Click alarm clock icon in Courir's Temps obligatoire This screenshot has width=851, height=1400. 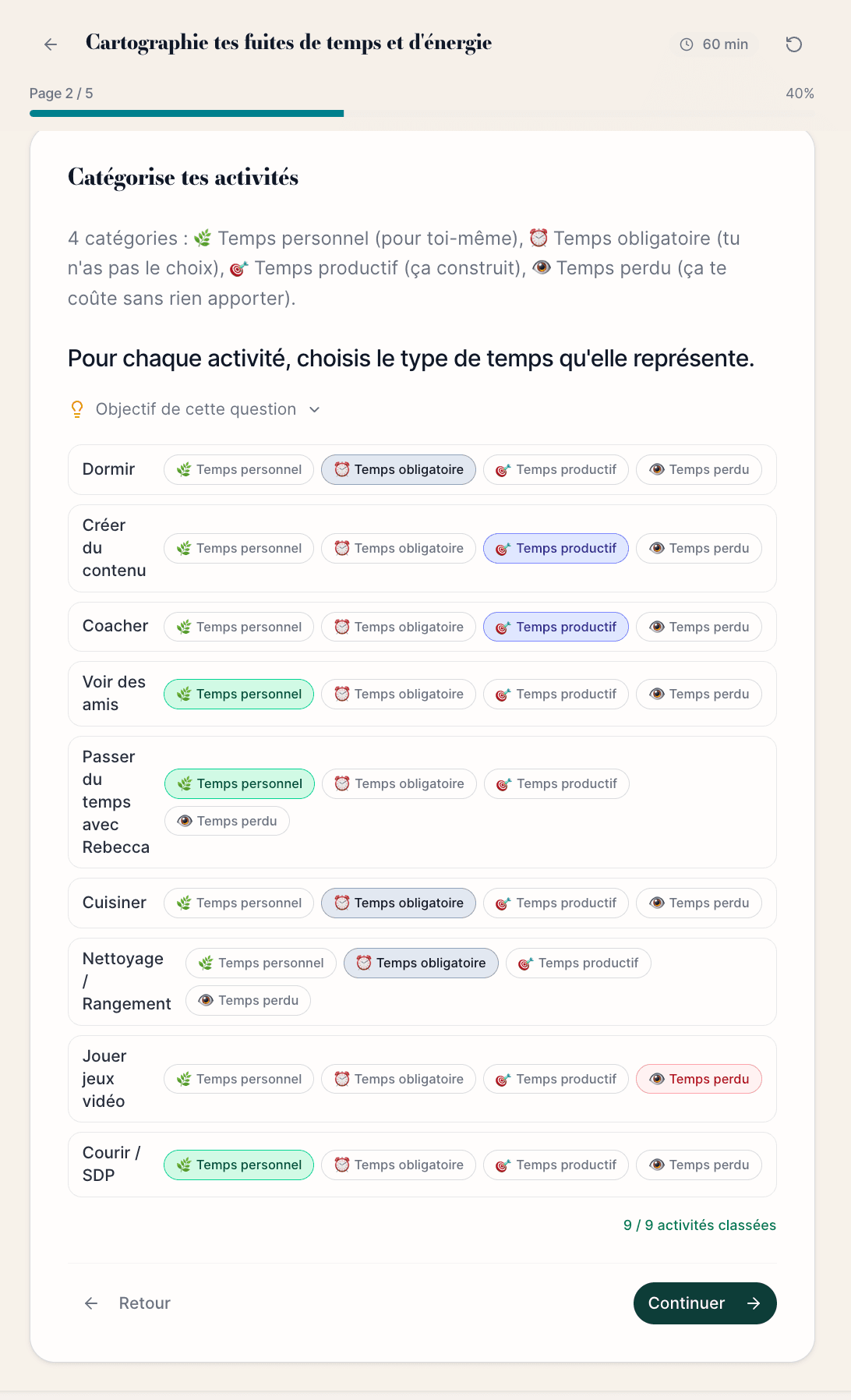pyautogui.click(x=341, y=1165)
